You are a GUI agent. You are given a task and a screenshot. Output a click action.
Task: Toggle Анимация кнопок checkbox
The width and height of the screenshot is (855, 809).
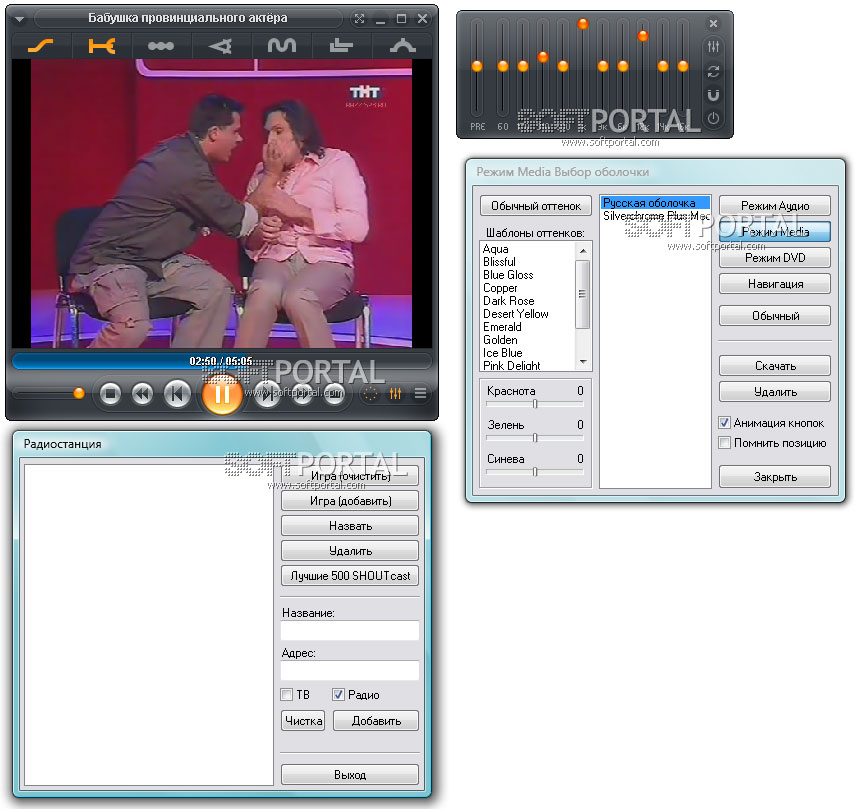pyautogui.click(x=725, y=422)
